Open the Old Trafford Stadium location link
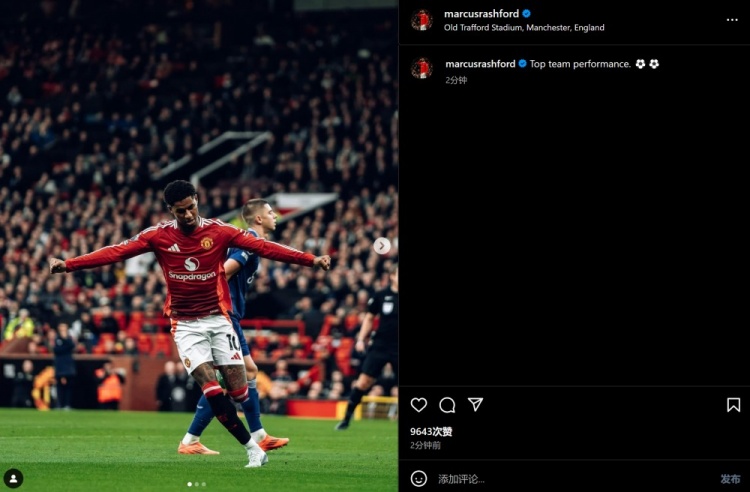750x492 pixels. tap(524, 28)
